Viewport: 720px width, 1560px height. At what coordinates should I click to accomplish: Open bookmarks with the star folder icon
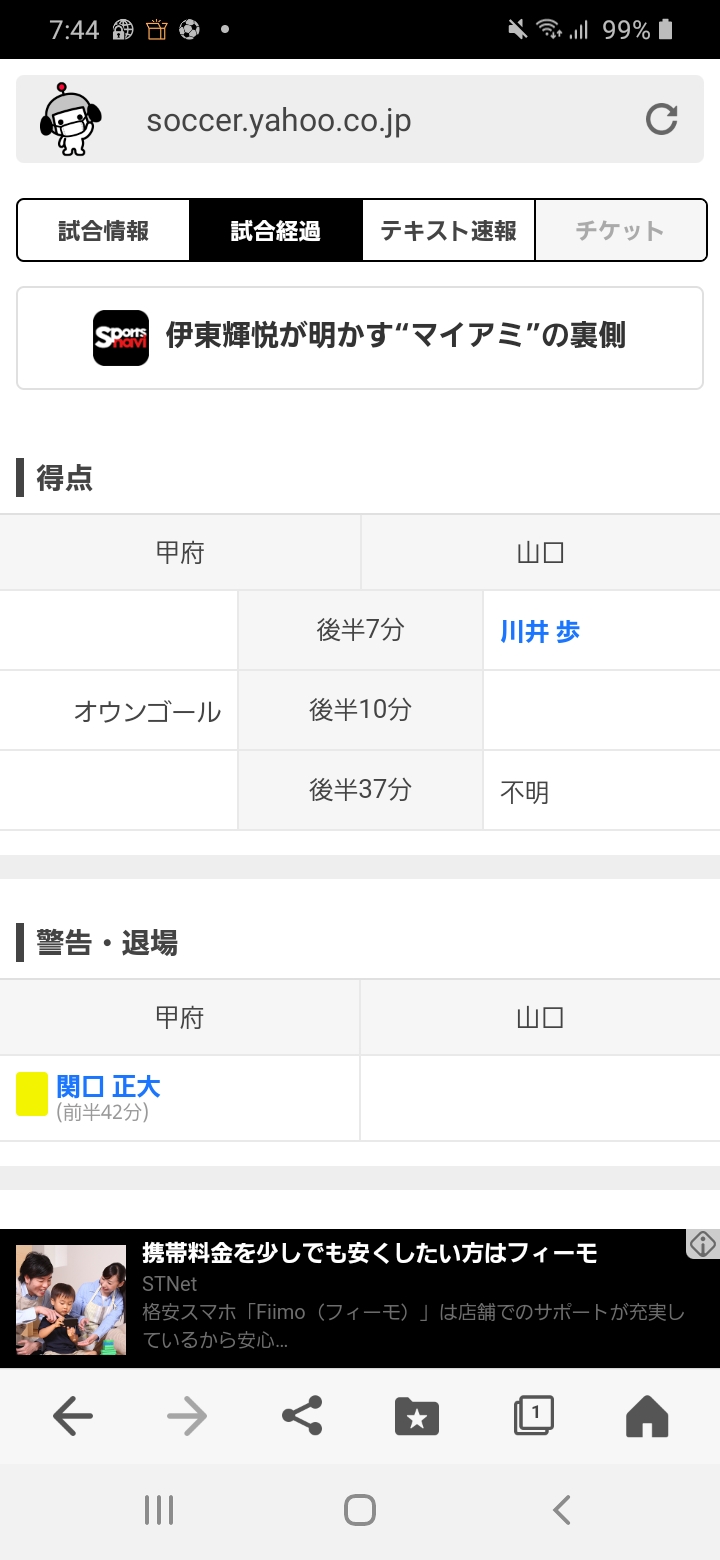417,1415
